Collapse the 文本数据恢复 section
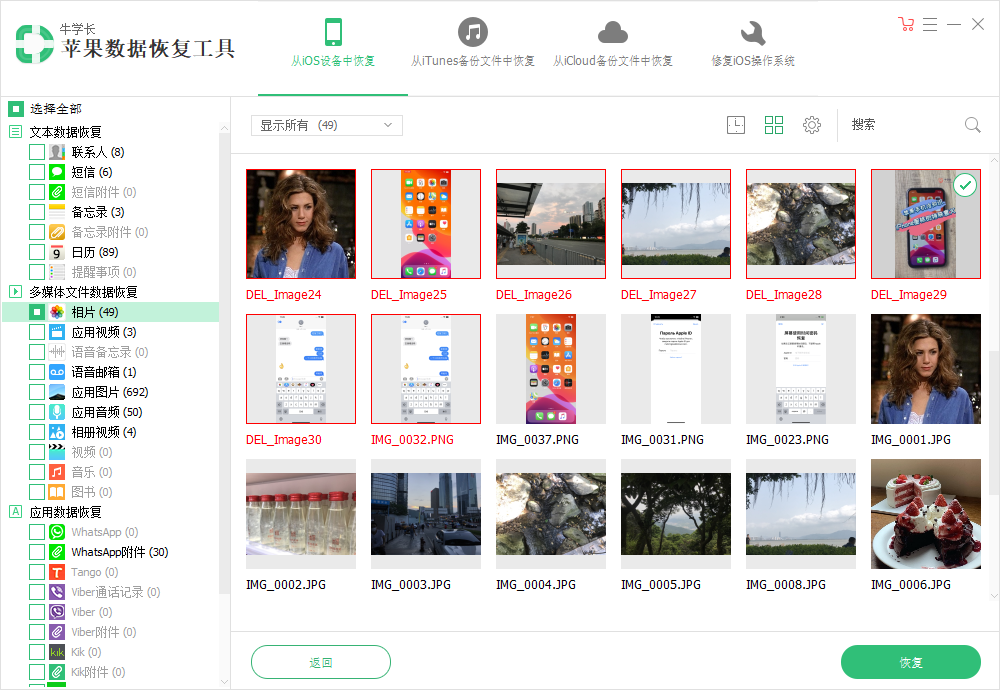The width and height of the screenshot is (1000, 690). 16,132
